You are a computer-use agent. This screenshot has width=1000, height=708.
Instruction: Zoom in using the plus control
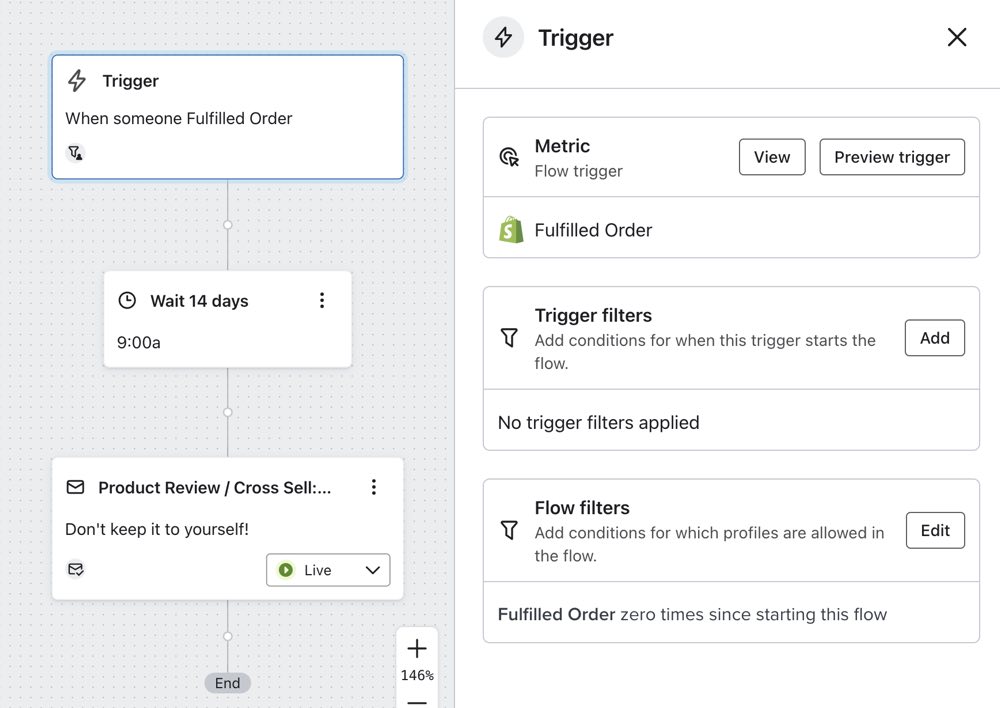click(417, 647)
